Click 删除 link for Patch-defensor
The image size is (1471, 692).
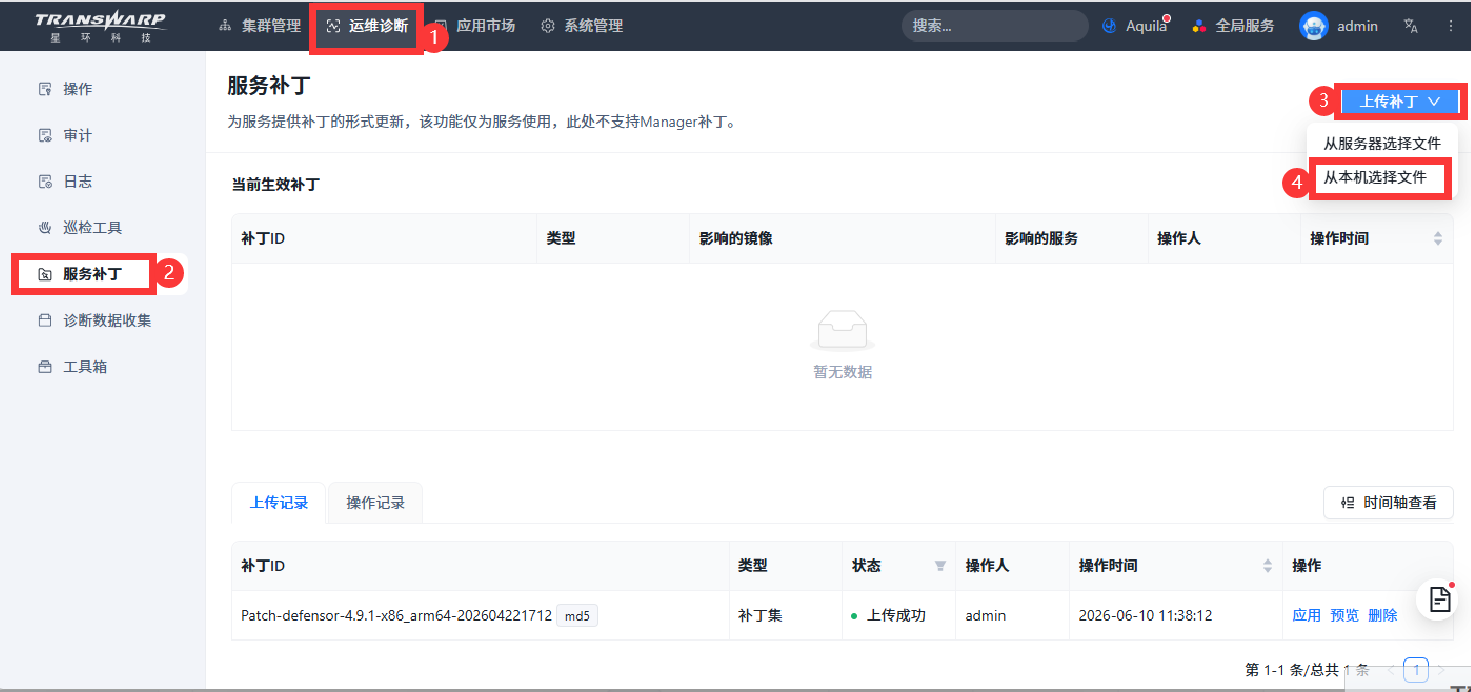[x=1382, y=616]
